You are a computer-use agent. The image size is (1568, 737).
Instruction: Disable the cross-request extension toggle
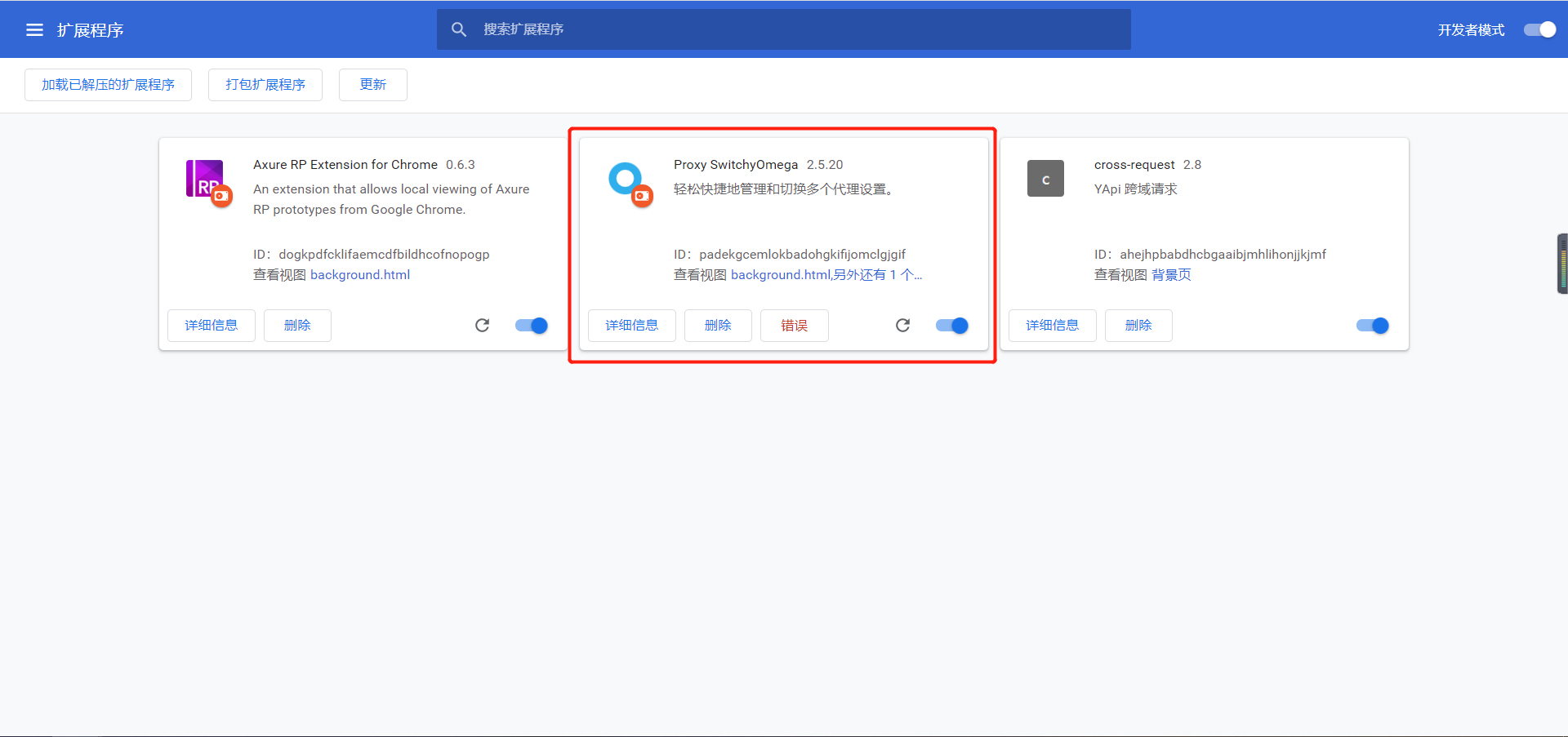(x=1371, y=325)
